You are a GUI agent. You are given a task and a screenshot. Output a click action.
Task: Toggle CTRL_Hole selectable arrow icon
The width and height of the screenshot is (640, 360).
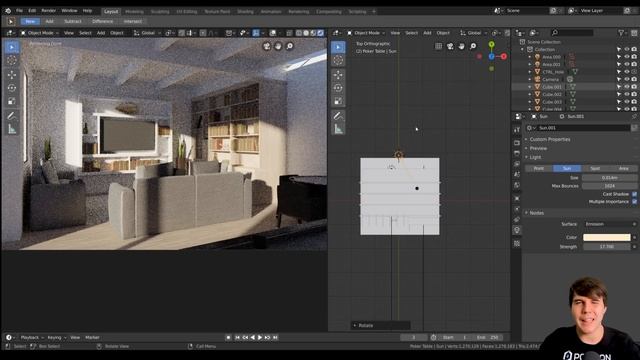coord(619,71)
